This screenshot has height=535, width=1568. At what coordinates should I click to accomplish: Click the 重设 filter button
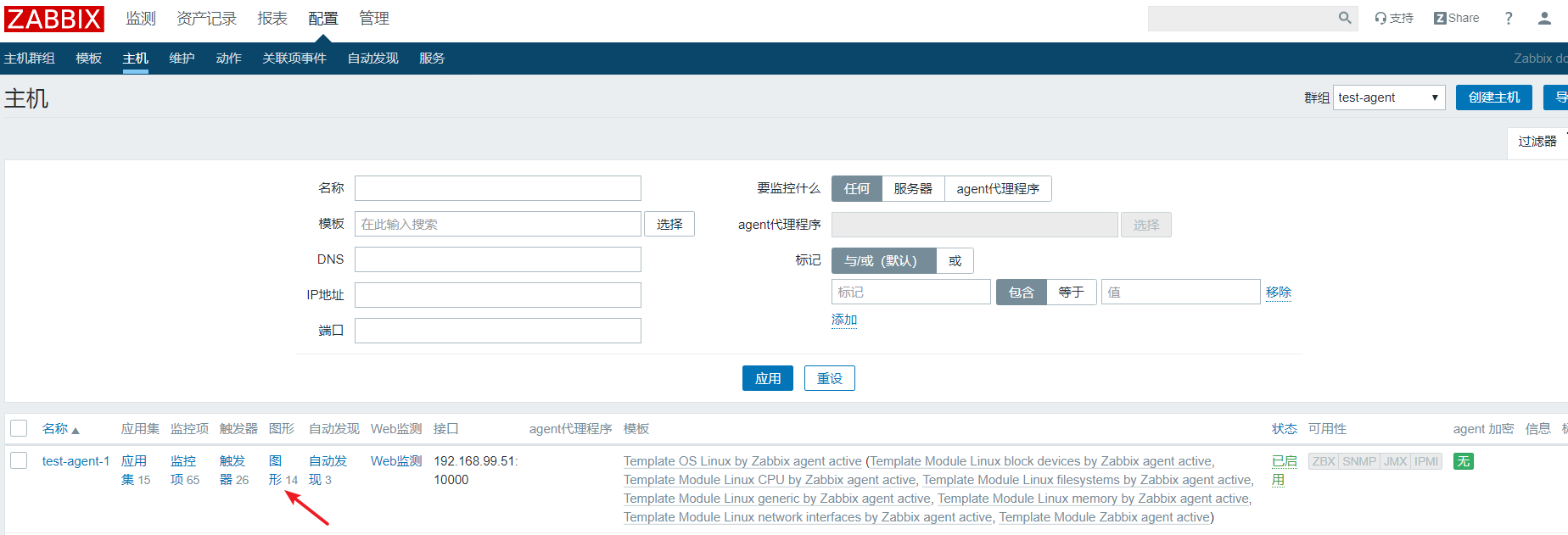pyautogui.click(x=830, y=378)
